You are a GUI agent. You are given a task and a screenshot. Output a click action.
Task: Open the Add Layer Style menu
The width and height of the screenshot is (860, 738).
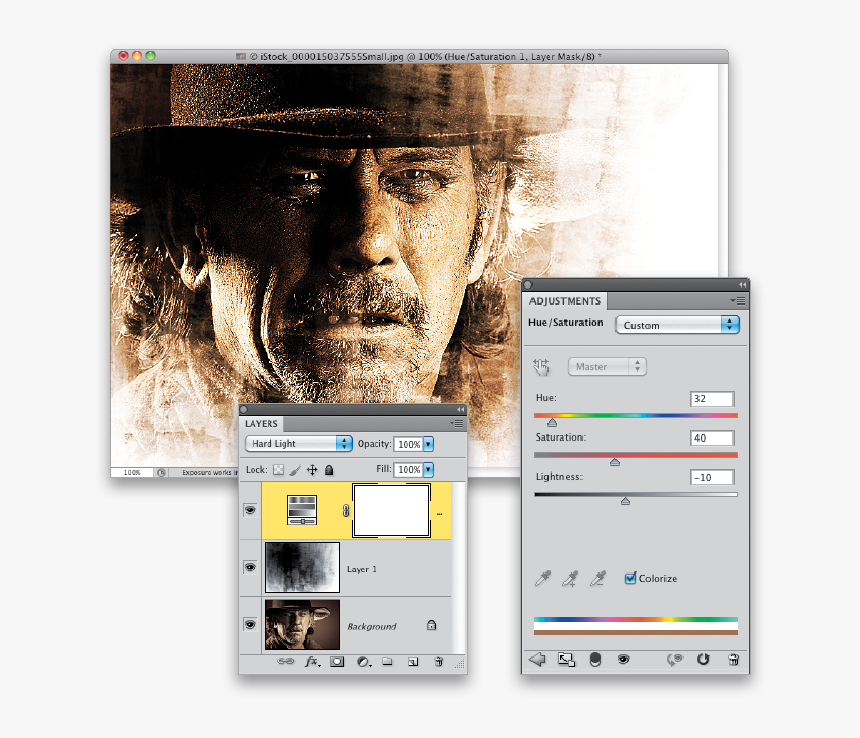(x=314, y=662)
